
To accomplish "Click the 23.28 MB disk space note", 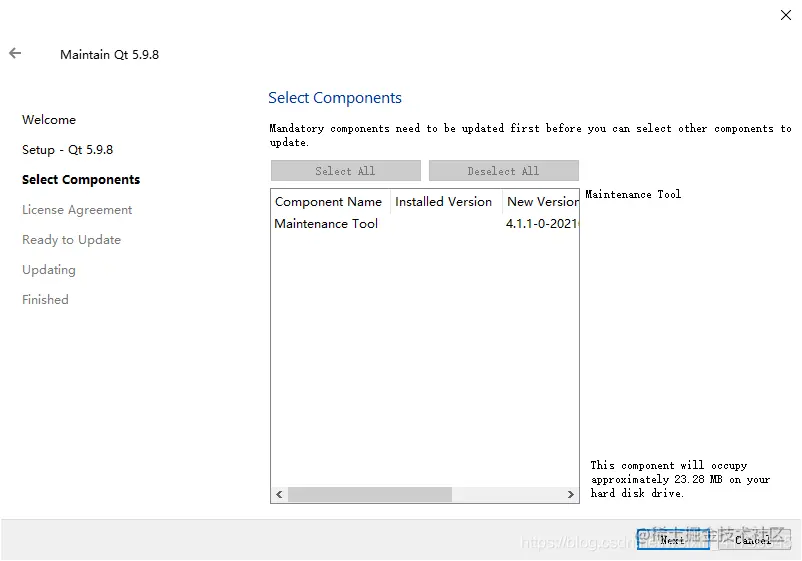I will pos(680,479).
